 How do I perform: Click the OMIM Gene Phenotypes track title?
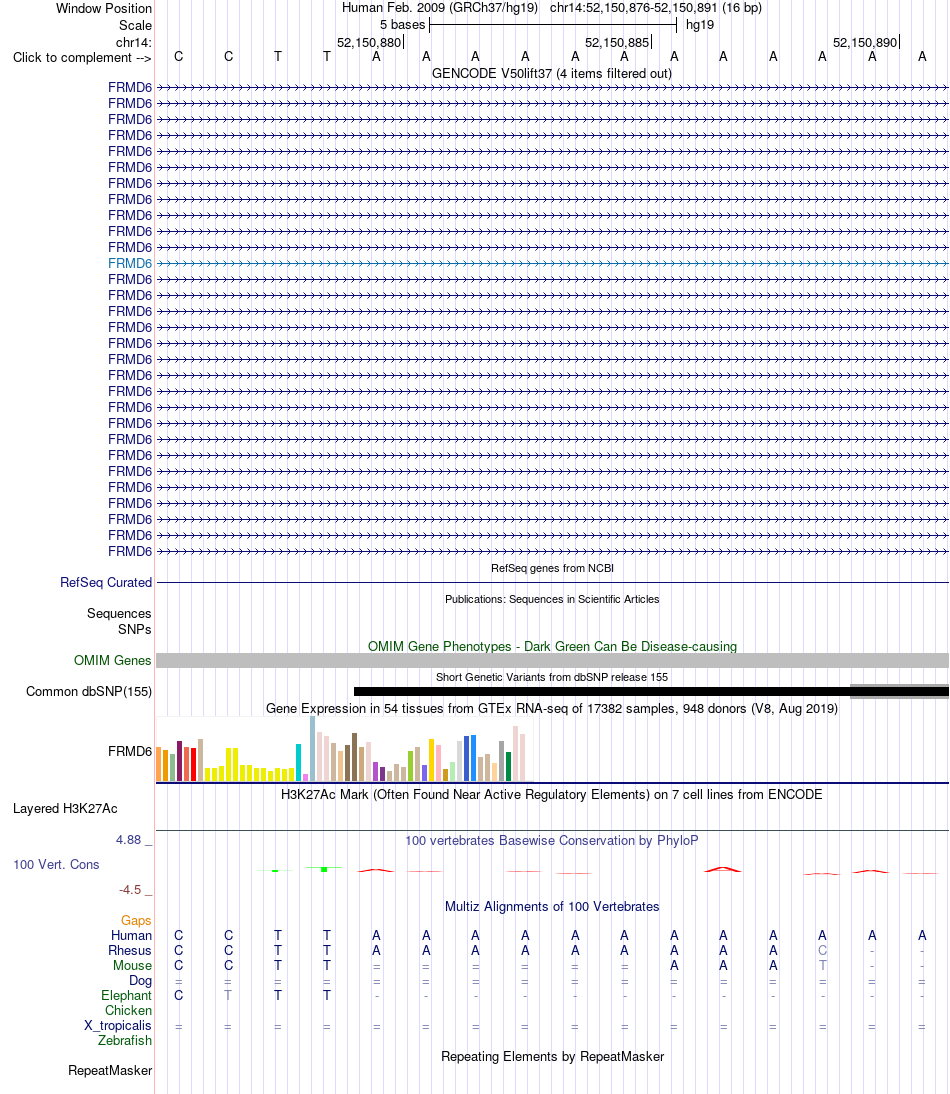click(552, 646)
